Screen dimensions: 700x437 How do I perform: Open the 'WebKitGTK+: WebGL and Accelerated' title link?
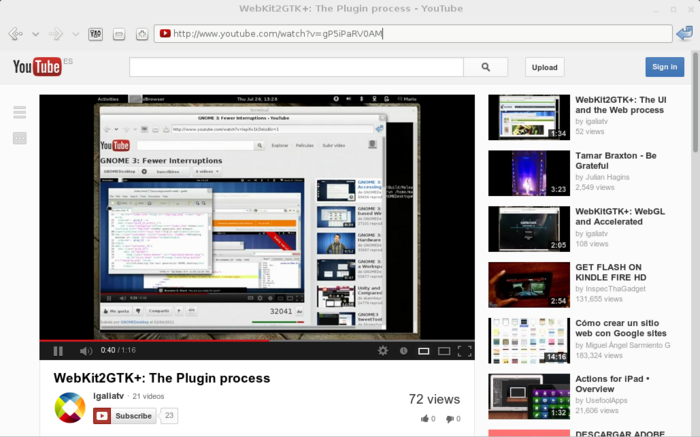coord(620,216)
